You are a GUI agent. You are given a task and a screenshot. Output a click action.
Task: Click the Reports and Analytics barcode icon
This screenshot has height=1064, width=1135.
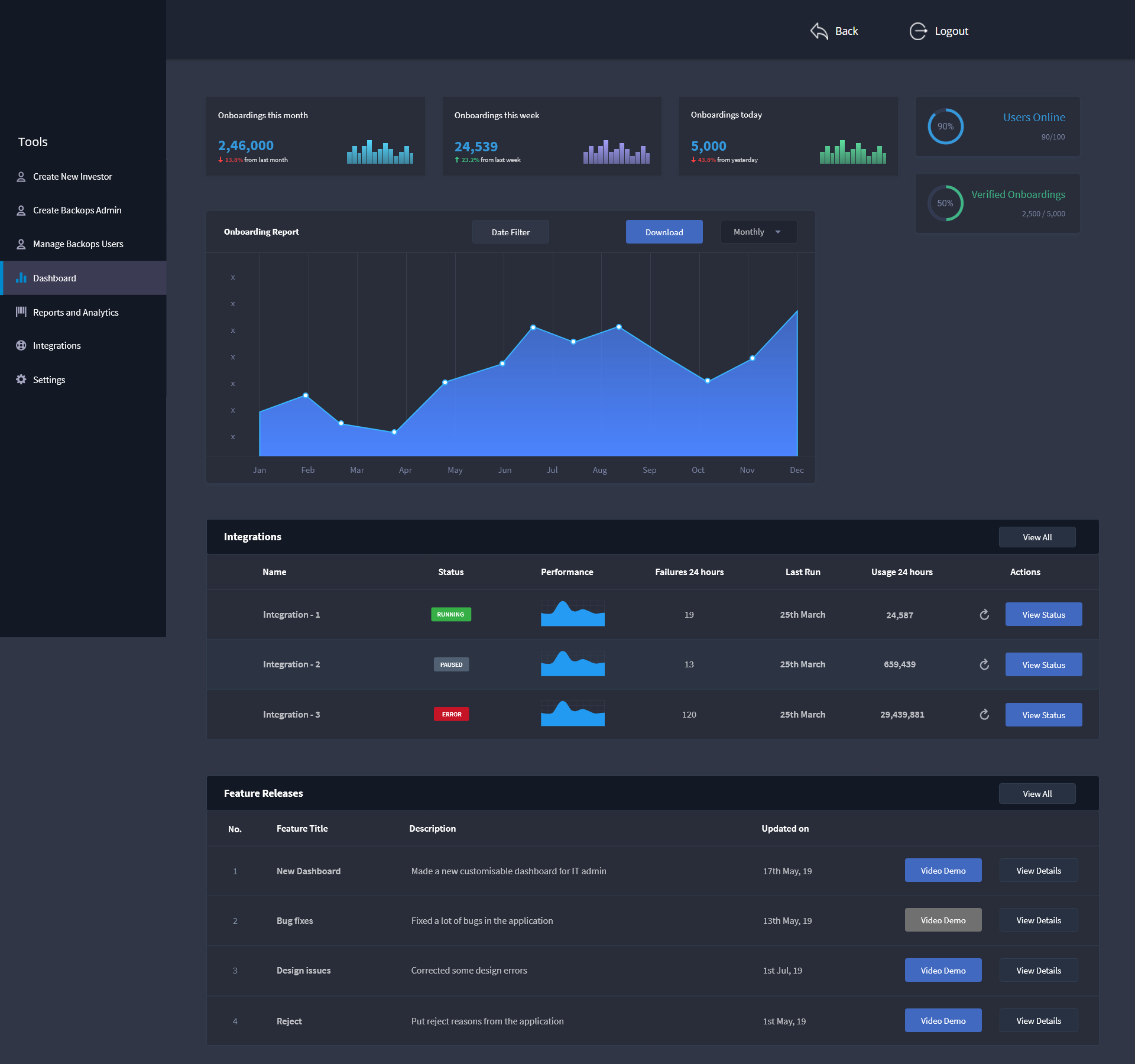point(21,312)
